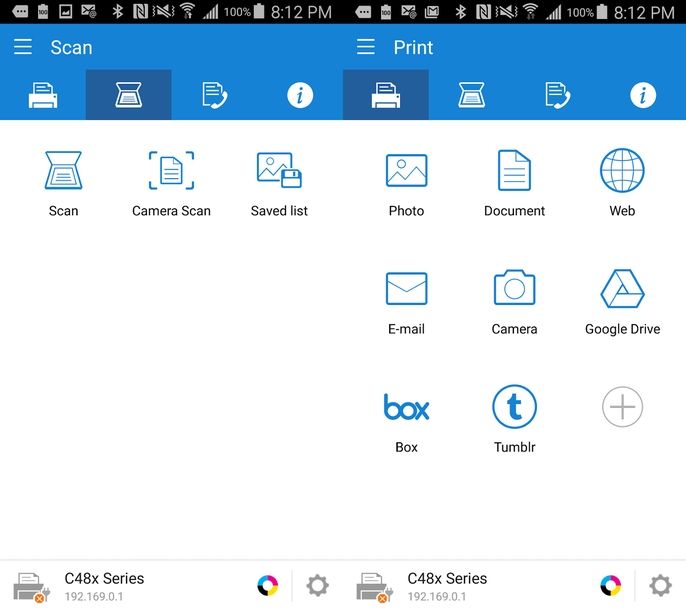Viewport: 686px width, 610px height.
Task: Print from Box cloud storage
Action: pyautogui.click(x=406, y=422)
